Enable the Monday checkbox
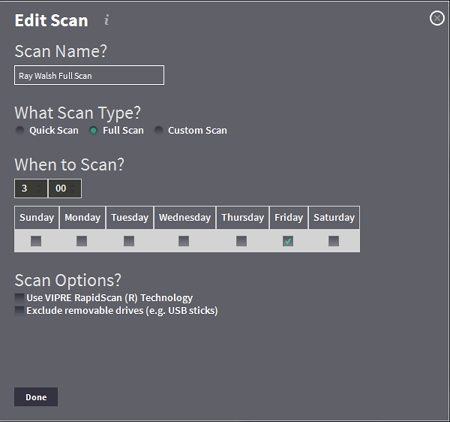Screen dimensions: 450x422 click(82, 241)
